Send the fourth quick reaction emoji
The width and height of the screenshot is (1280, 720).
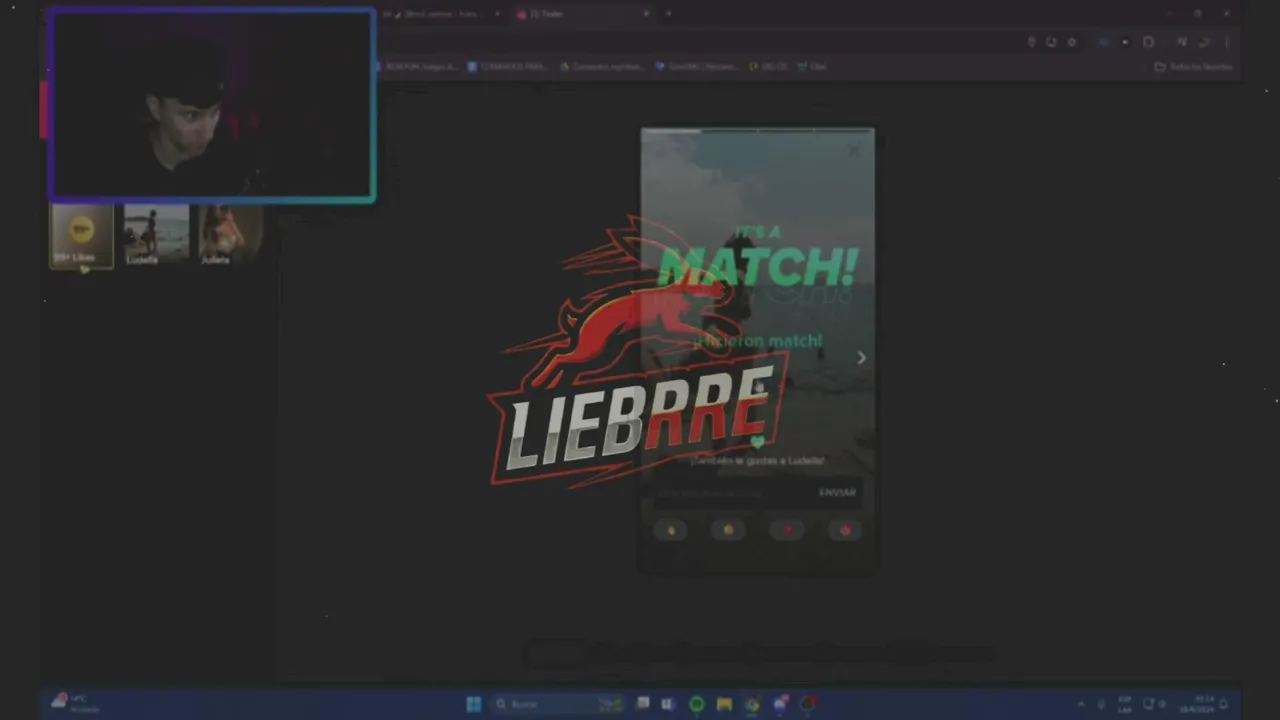845,530
